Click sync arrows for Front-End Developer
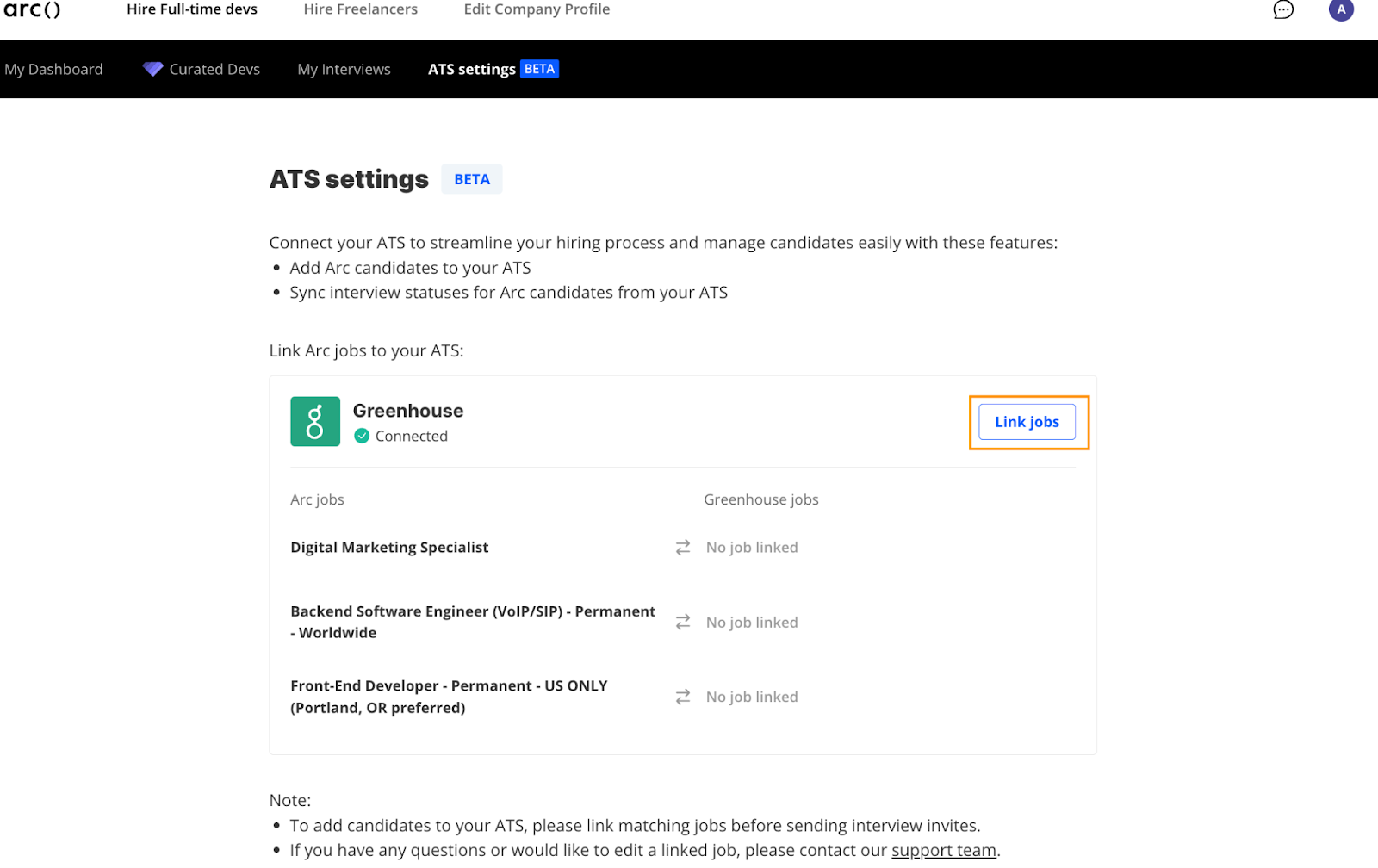The width and height of the screenshot is (1378, 868). point(683,697)
